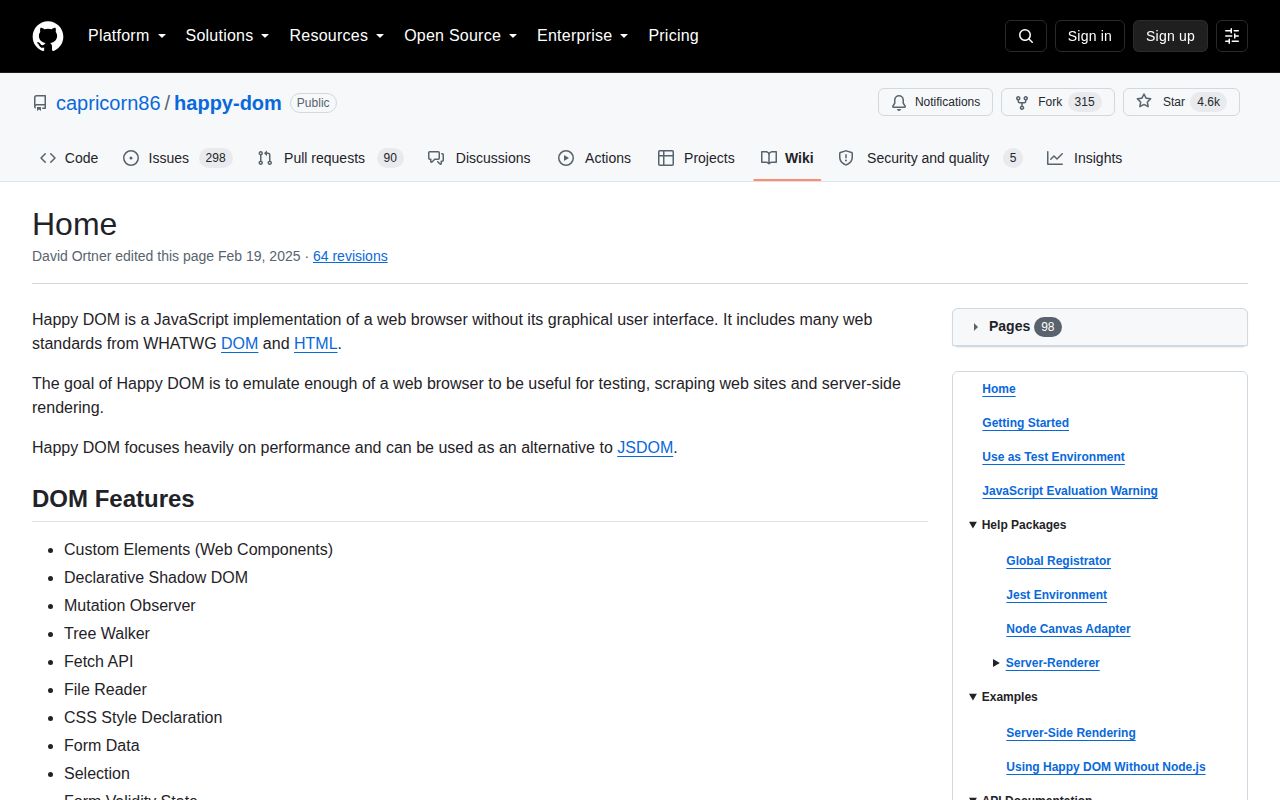The height and width of the screenshot is (800, 1280).
Task: Switch to the Code tab
Action: (69, 158)
